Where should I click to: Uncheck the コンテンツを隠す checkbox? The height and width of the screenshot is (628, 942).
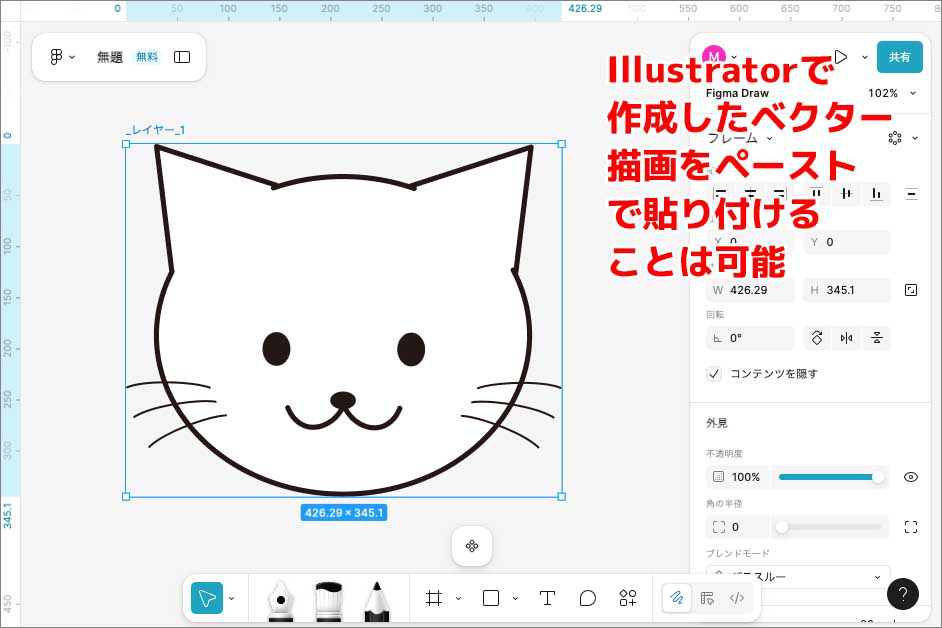click(x=714, y=374)
